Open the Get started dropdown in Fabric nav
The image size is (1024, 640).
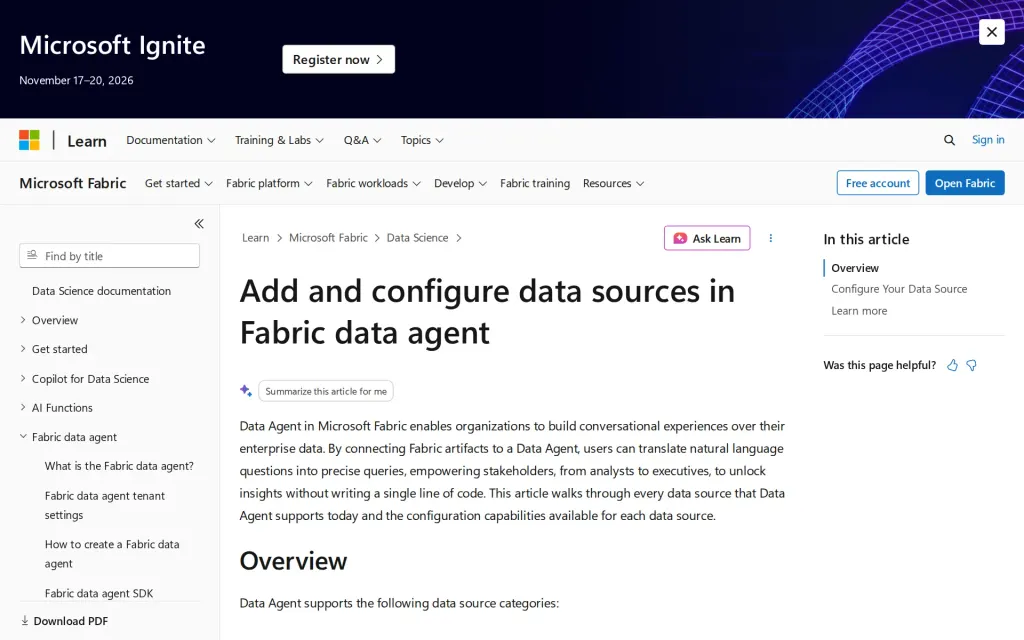click(x=178, y=184)
